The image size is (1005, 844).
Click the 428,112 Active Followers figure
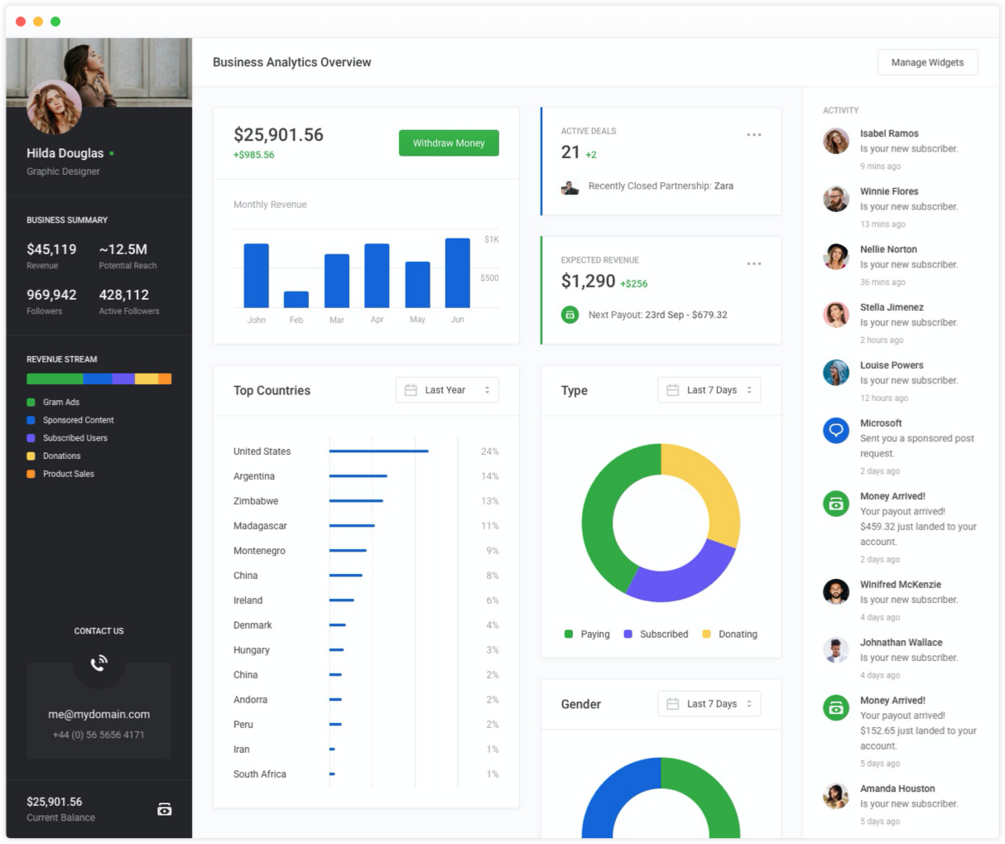tap(124, 295)
